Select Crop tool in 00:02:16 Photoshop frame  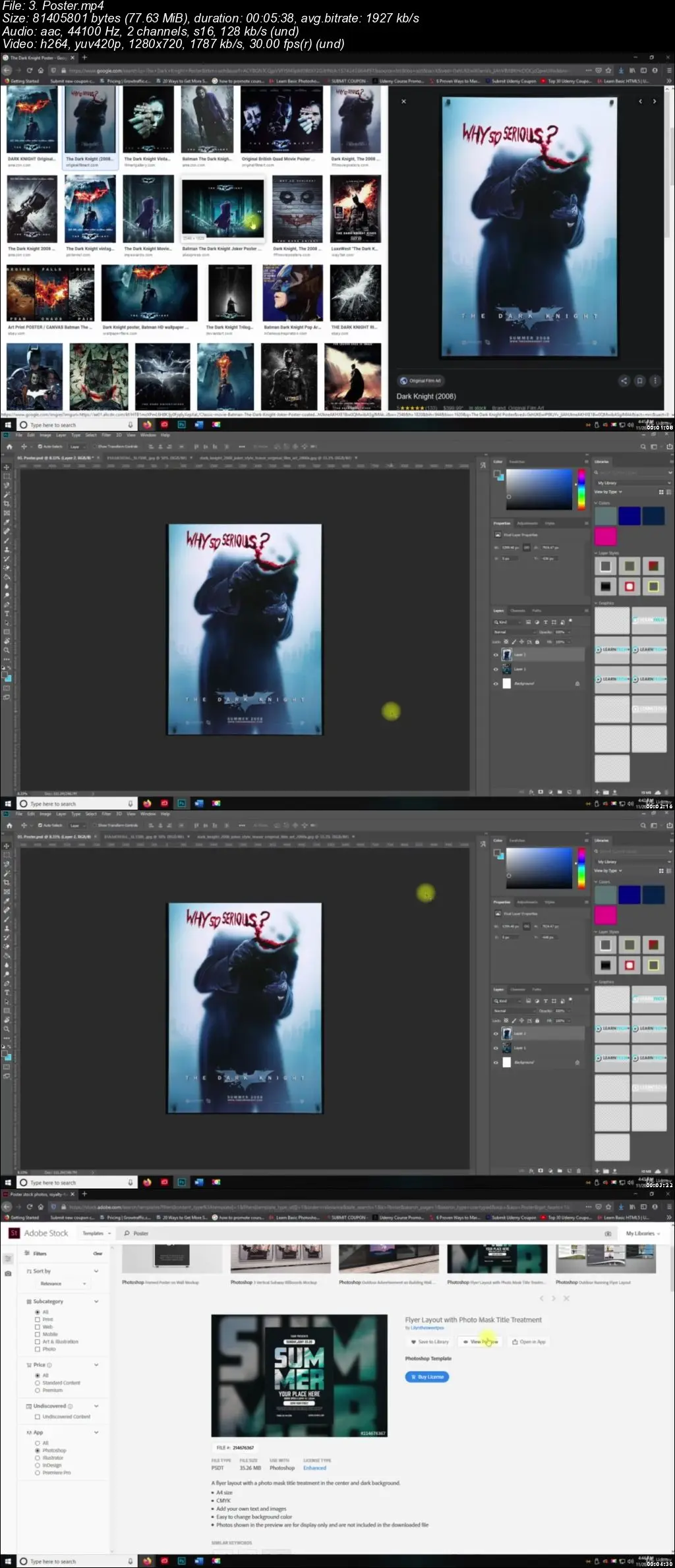coord(7,503)
